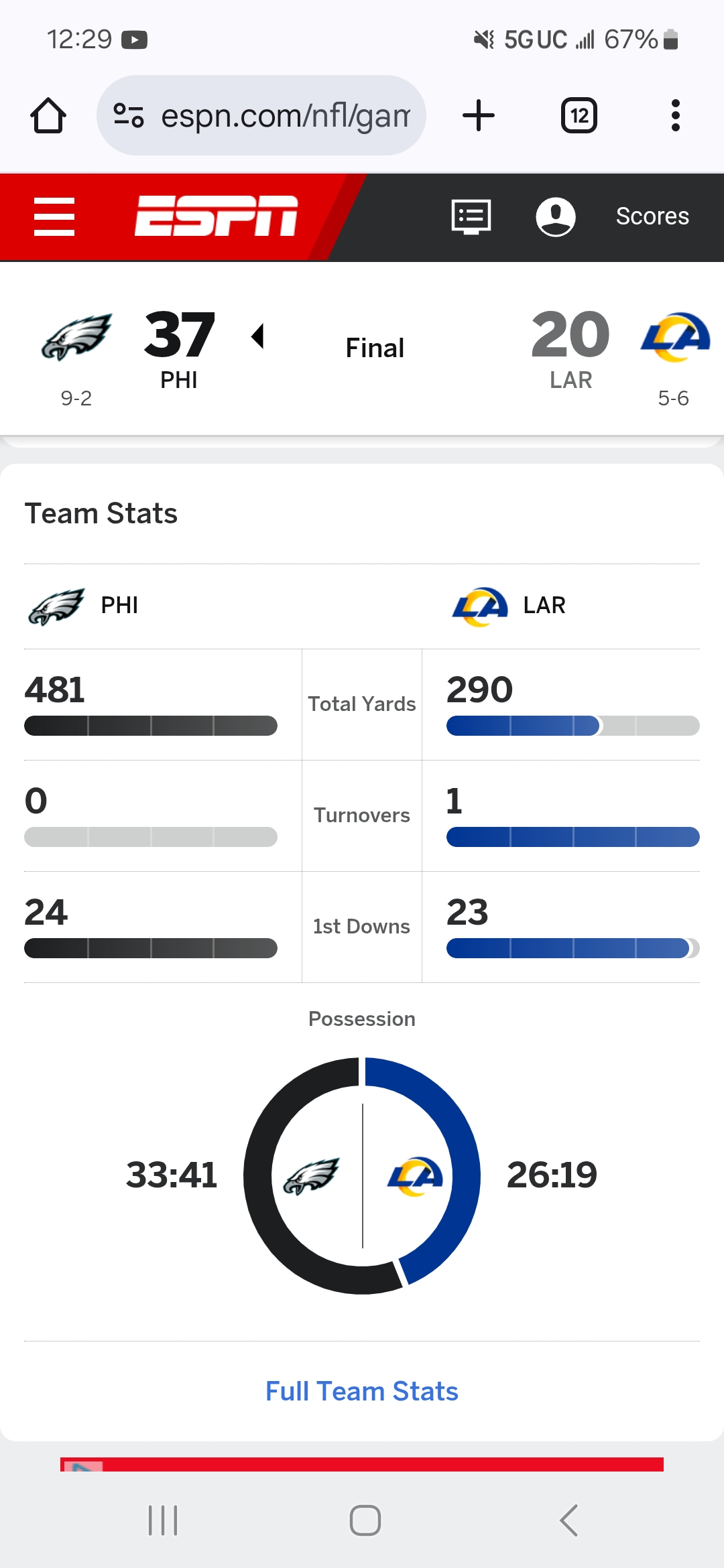Tap the Eagles logo in scoreboard
This screenshot has width=724, height=1568.
[x=76, y=337]
